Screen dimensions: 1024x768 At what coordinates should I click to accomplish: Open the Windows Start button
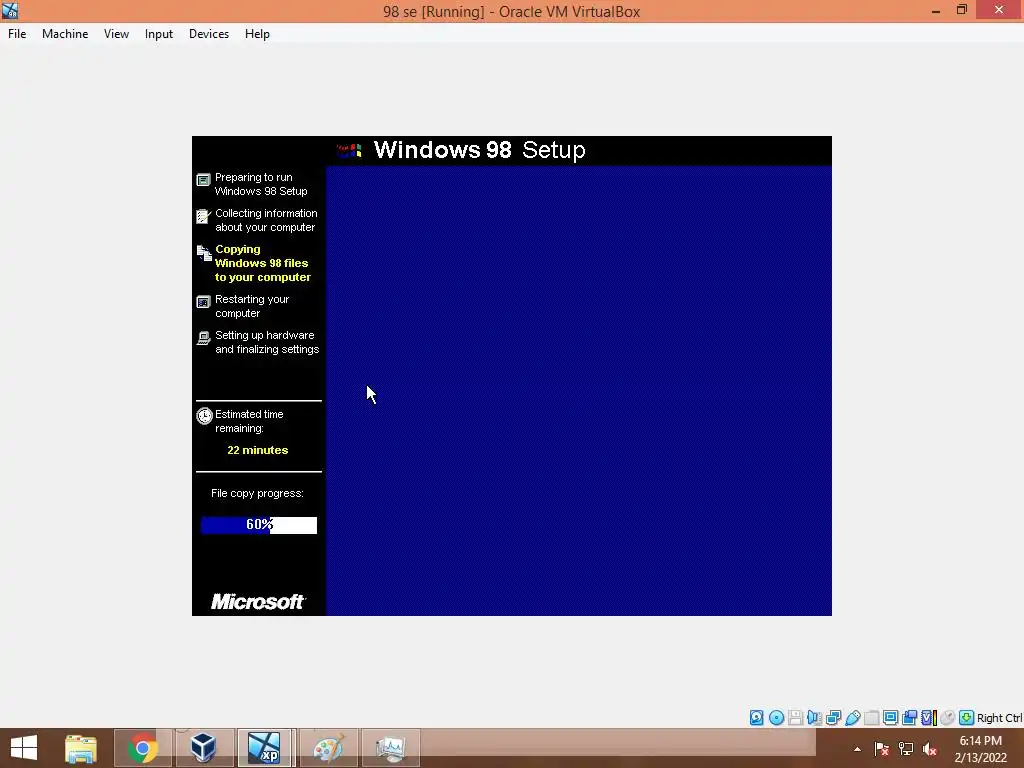coord(24,748)
